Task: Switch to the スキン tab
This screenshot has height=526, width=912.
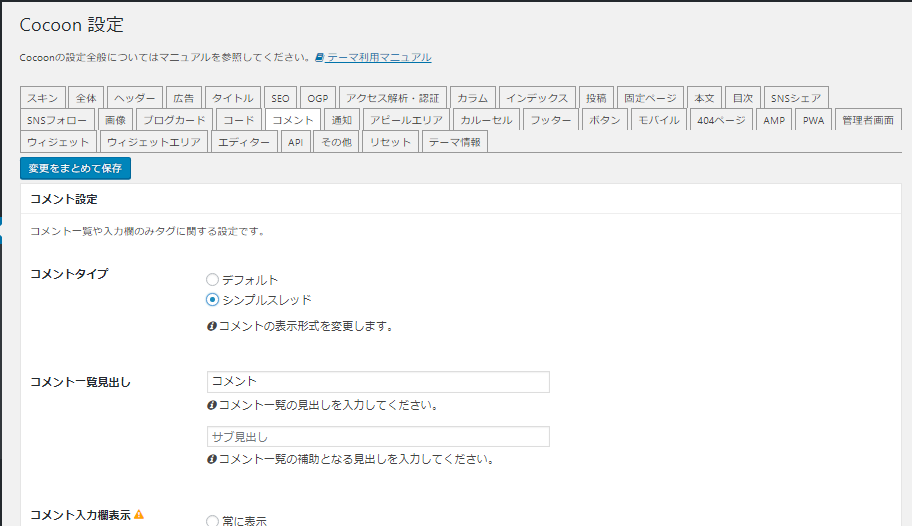Action: click(x=43, y=98)
